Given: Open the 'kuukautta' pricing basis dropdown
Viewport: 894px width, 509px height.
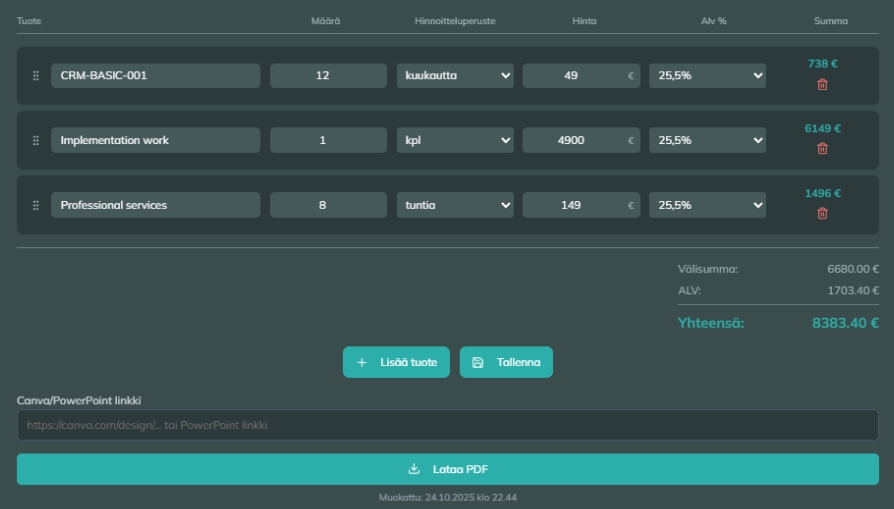Looking at the screenshot, I should [x=454, y=76].
